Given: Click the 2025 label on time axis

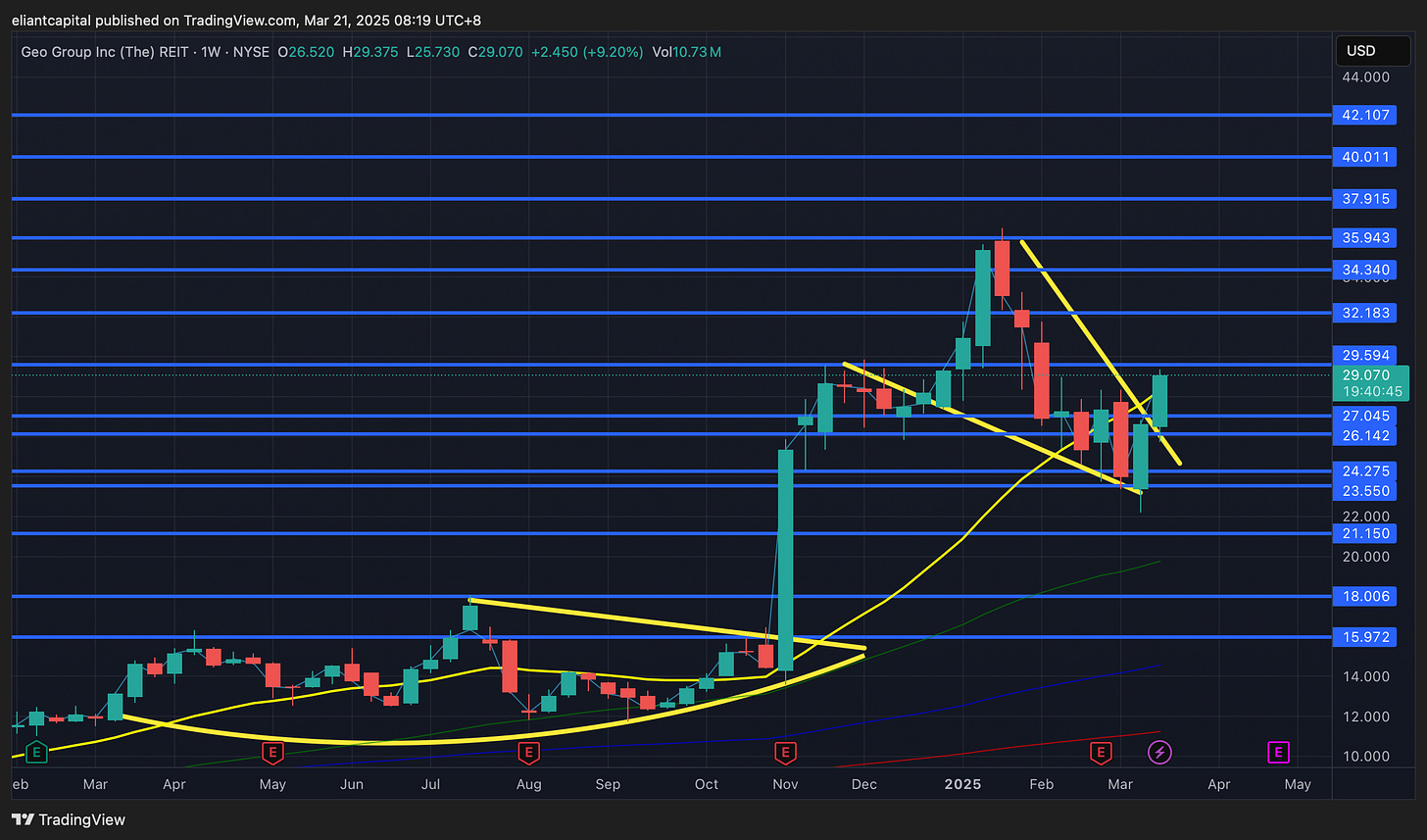Looking at the screenshot, I should coord(961,784).
